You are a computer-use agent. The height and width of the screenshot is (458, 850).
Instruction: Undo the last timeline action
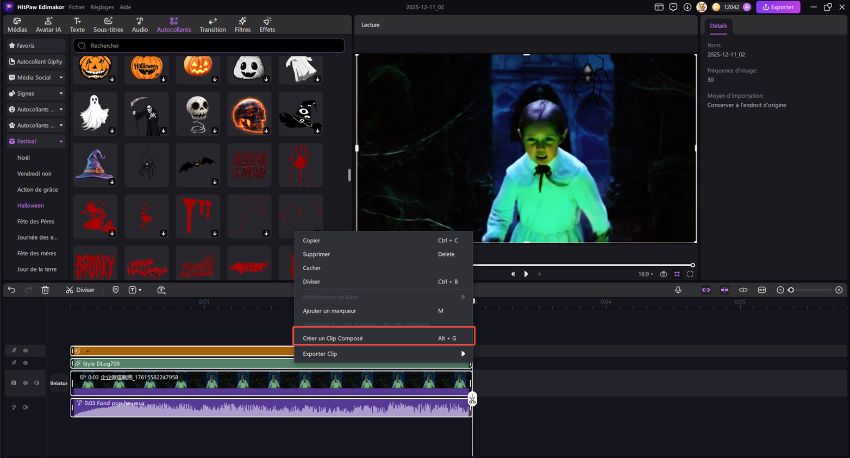point(11,290)
